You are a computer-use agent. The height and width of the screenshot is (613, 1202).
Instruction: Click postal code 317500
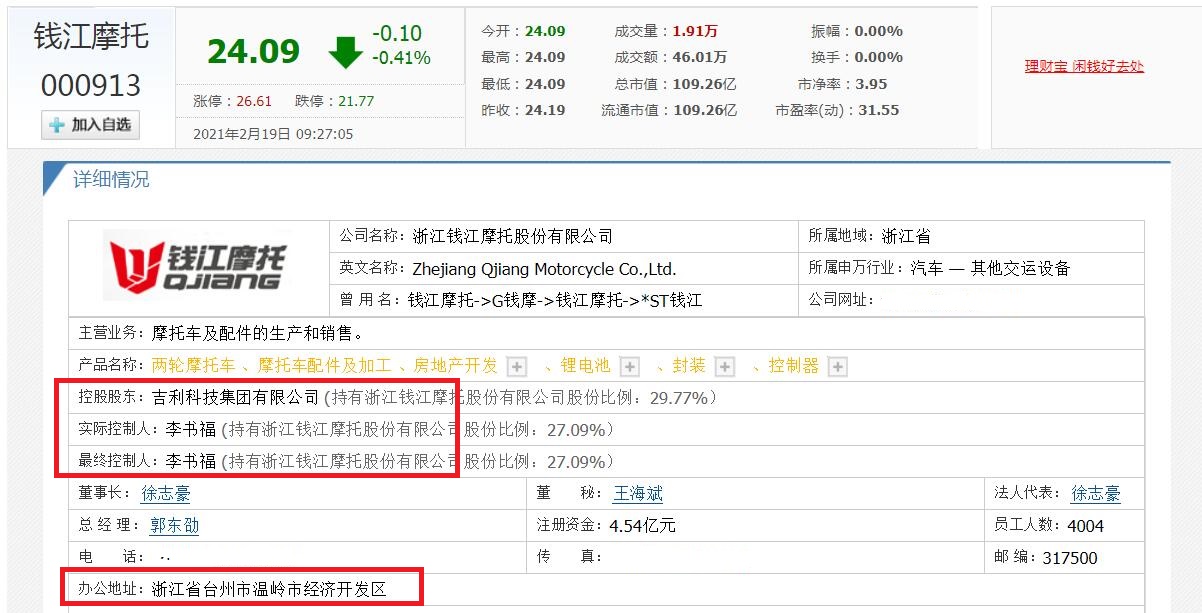[1070, 558]
